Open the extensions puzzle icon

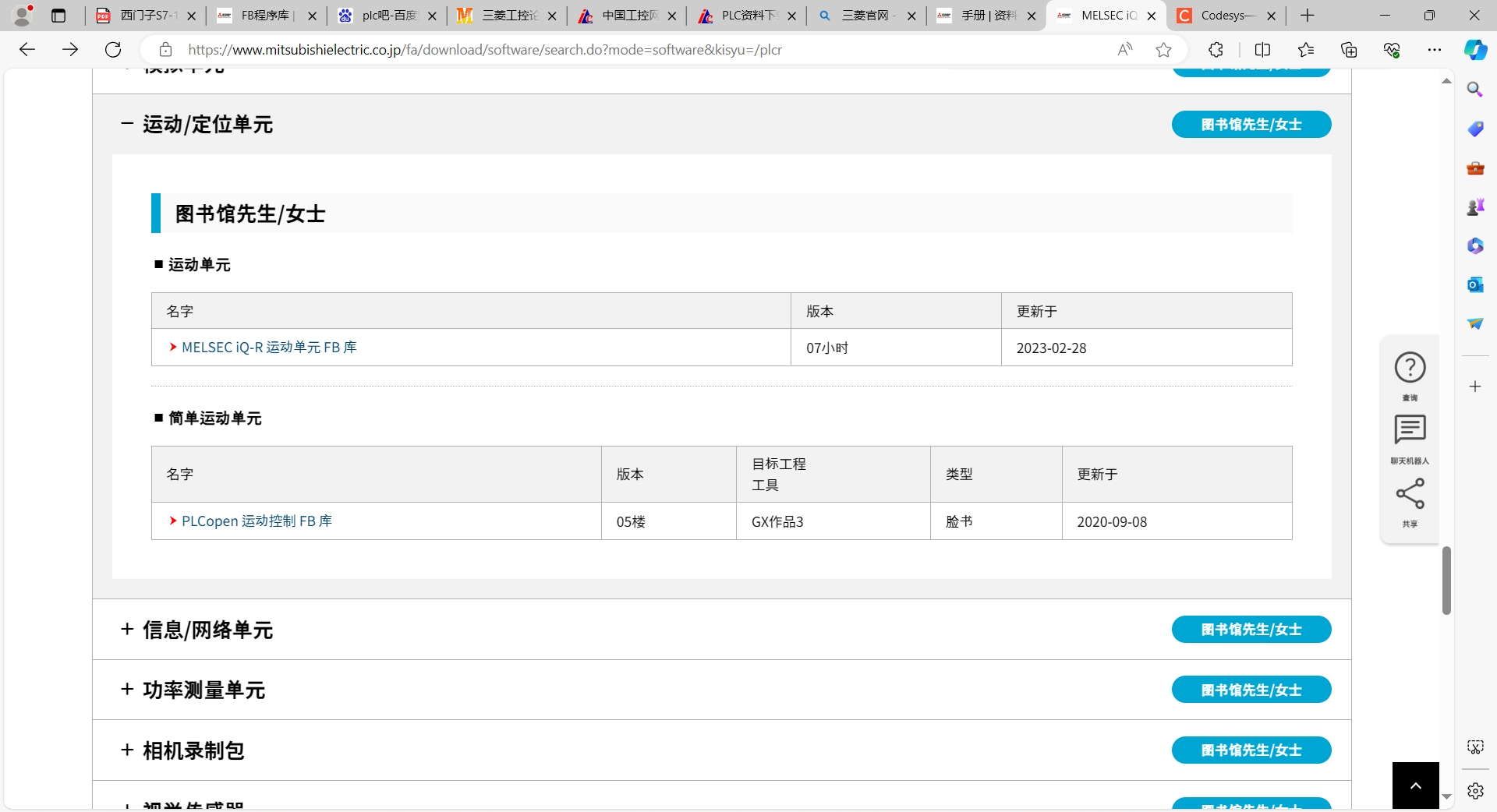click(1216, 50)
